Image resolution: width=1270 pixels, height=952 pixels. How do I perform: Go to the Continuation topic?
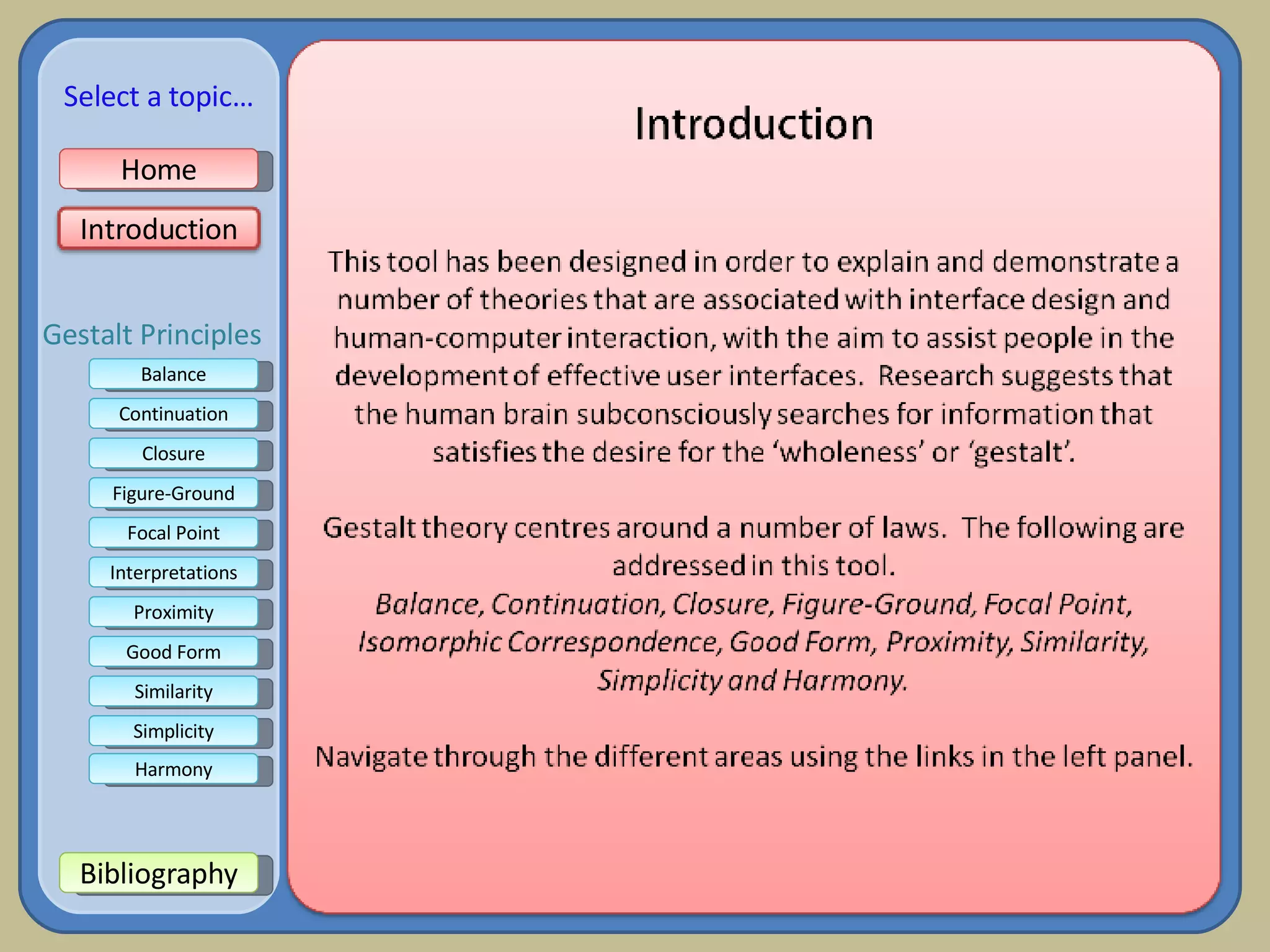click(x=173, y=414)
